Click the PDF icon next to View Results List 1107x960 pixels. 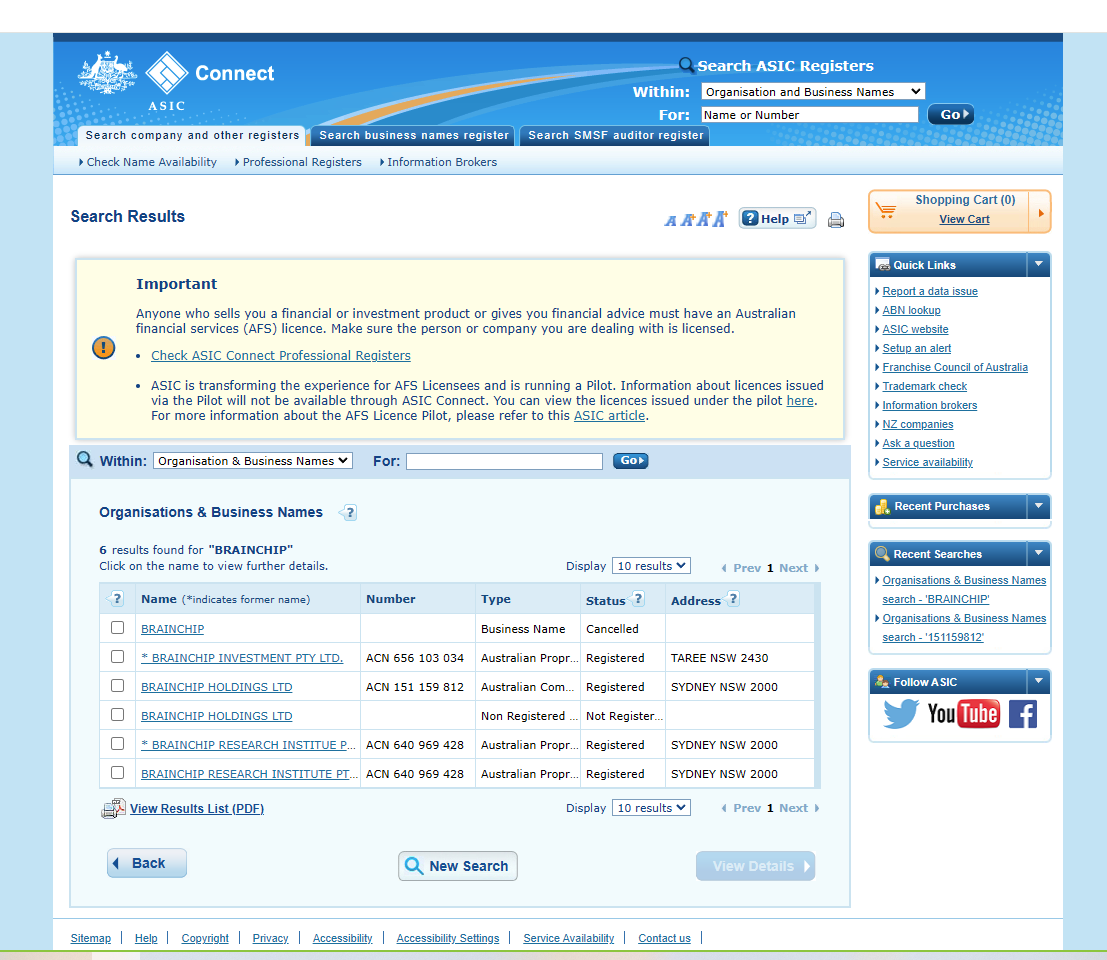114,809
